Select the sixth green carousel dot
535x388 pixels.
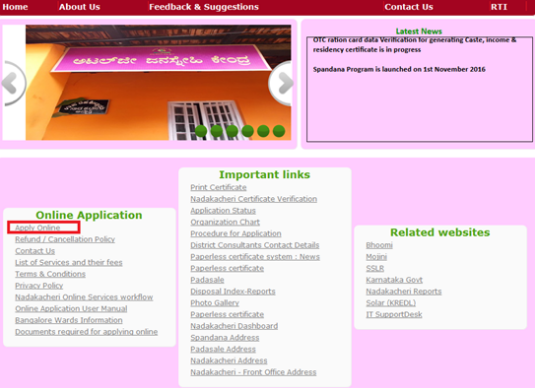coord(279,131)
